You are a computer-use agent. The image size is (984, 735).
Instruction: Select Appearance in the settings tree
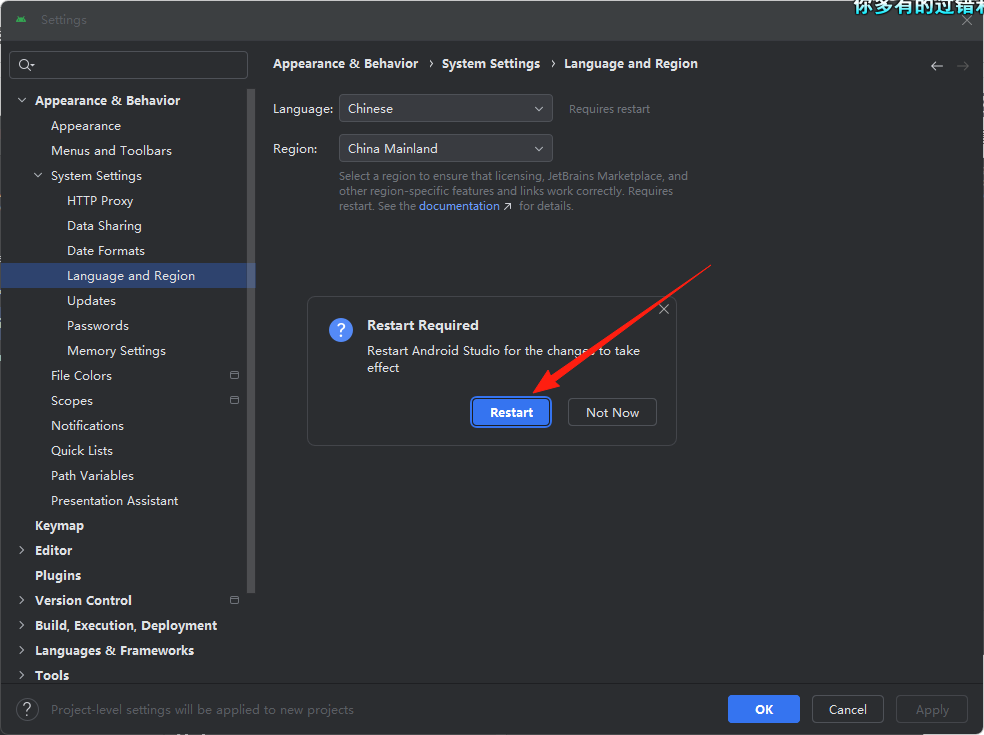[86, 126]
